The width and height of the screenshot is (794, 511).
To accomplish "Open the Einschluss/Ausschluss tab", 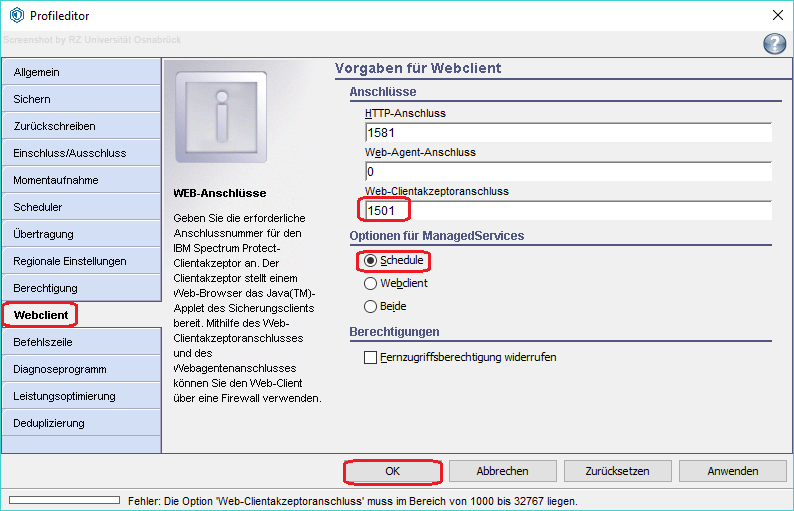I will click(80, 153).
